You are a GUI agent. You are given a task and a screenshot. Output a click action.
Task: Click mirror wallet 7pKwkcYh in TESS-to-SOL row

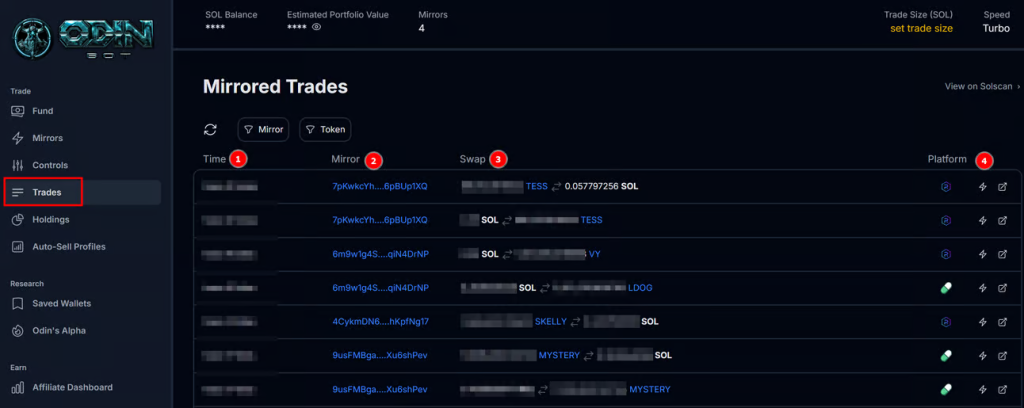click(379, 187)
